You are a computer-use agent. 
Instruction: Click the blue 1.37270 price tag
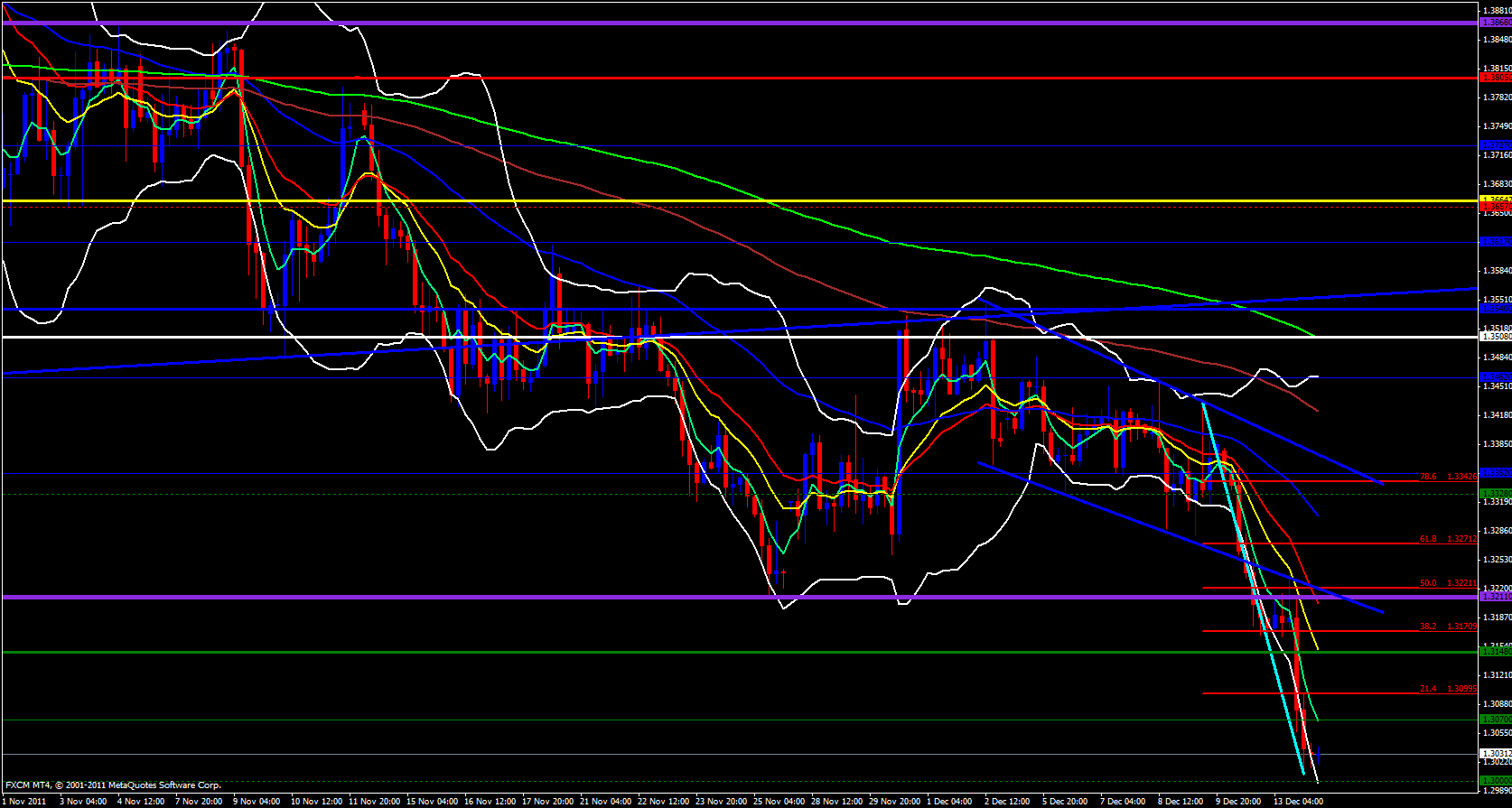[1495, 144]
